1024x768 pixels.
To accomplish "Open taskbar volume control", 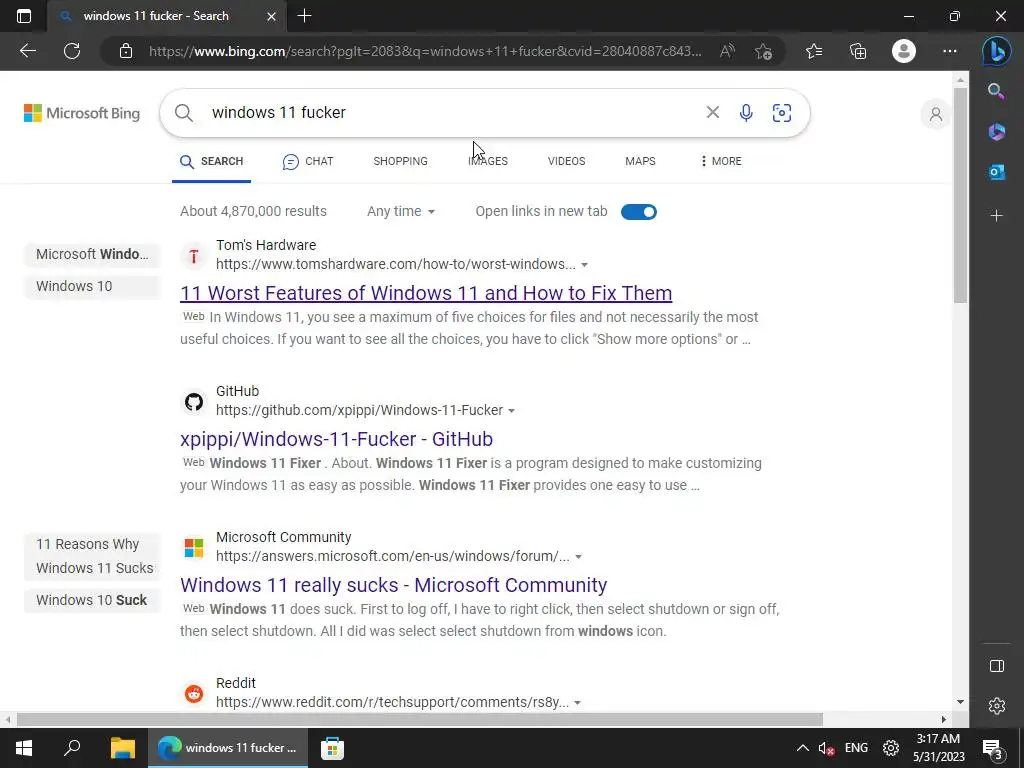I will click(826, 748).
